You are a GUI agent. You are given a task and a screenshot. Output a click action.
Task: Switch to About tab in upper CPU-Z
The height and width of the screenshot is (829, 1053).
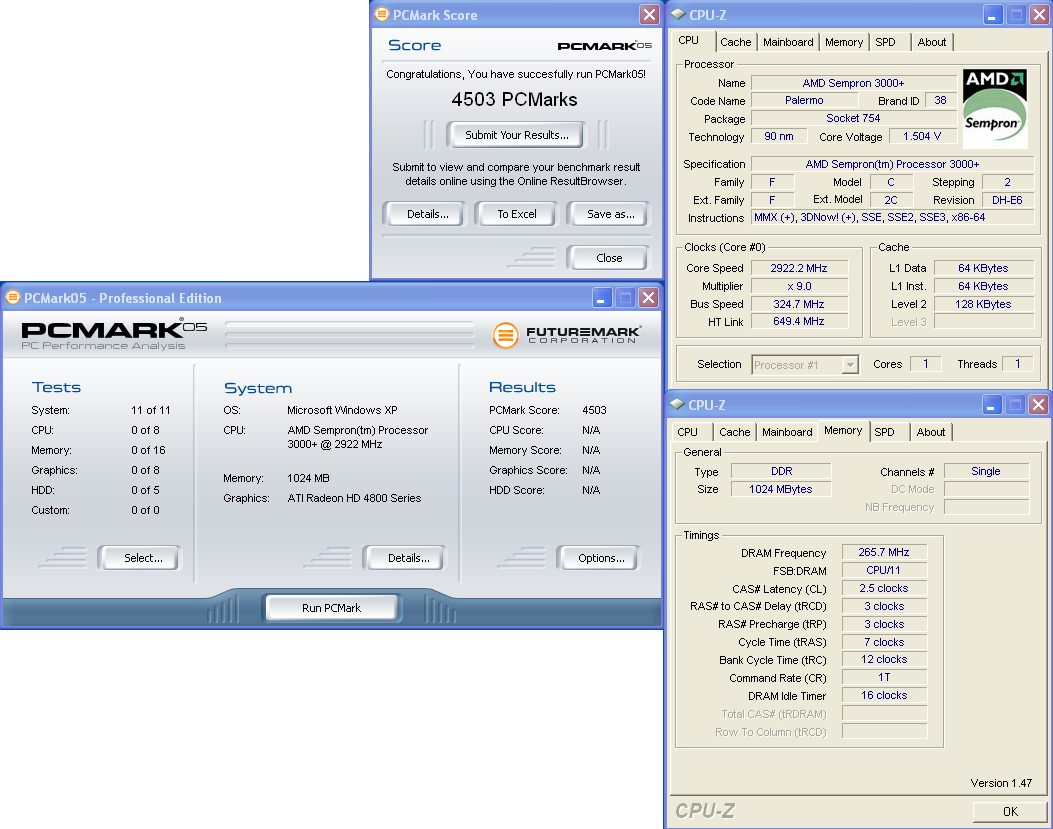coord(931,42)
